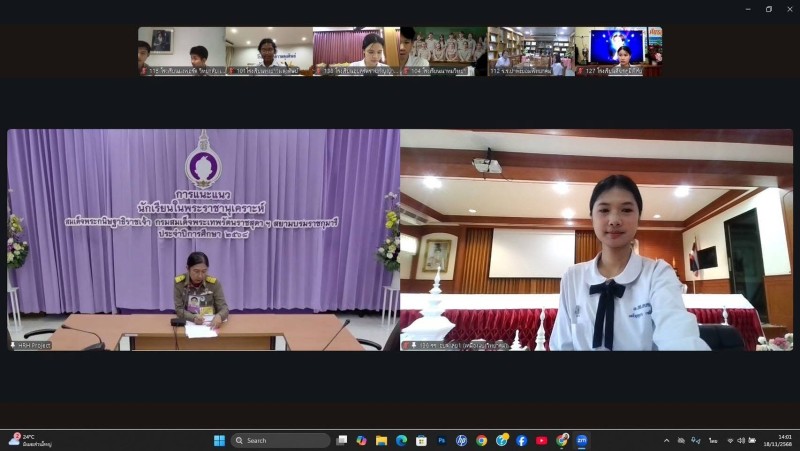The width and height of the screenshot is (800, 451).
Task: Switch the keyboard input language indicator
Action: point(713,440)
